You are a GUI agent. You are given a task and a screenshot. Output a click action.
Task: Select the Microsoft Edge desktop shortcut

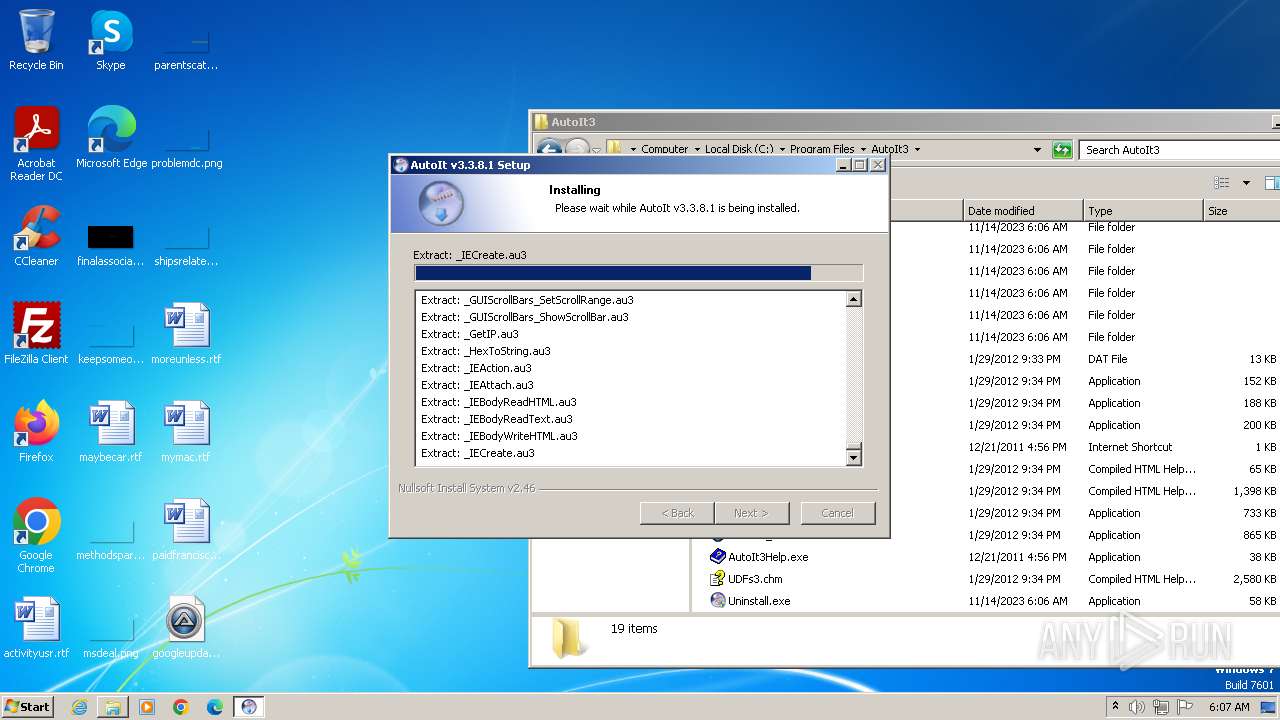(x=111, y=138)
